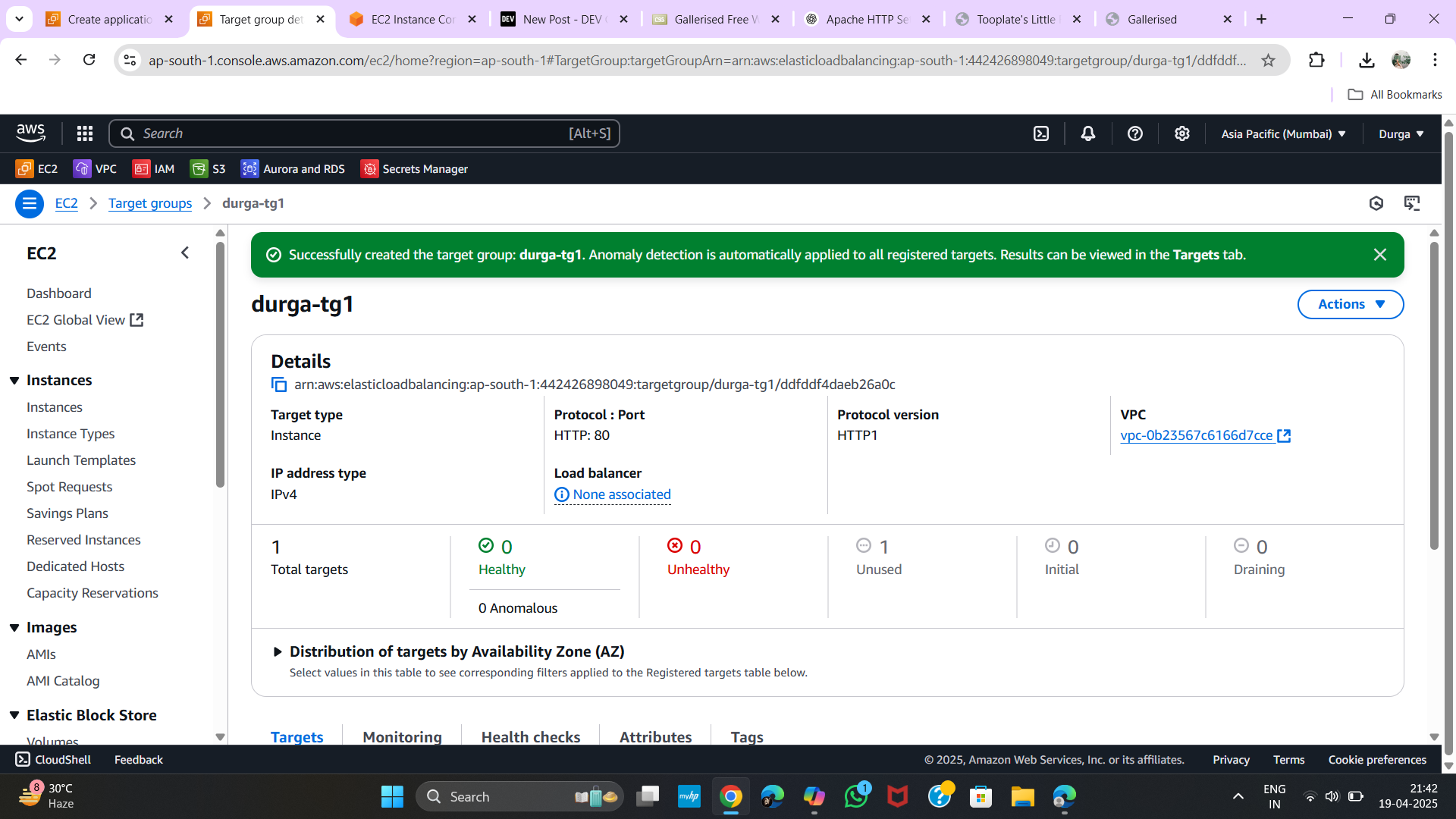The width and height of the screenshot is (1456, 819).
Task: Open the S3 shortcut in favorites bar
Action: pyautogui.click(x=209, y=168)
